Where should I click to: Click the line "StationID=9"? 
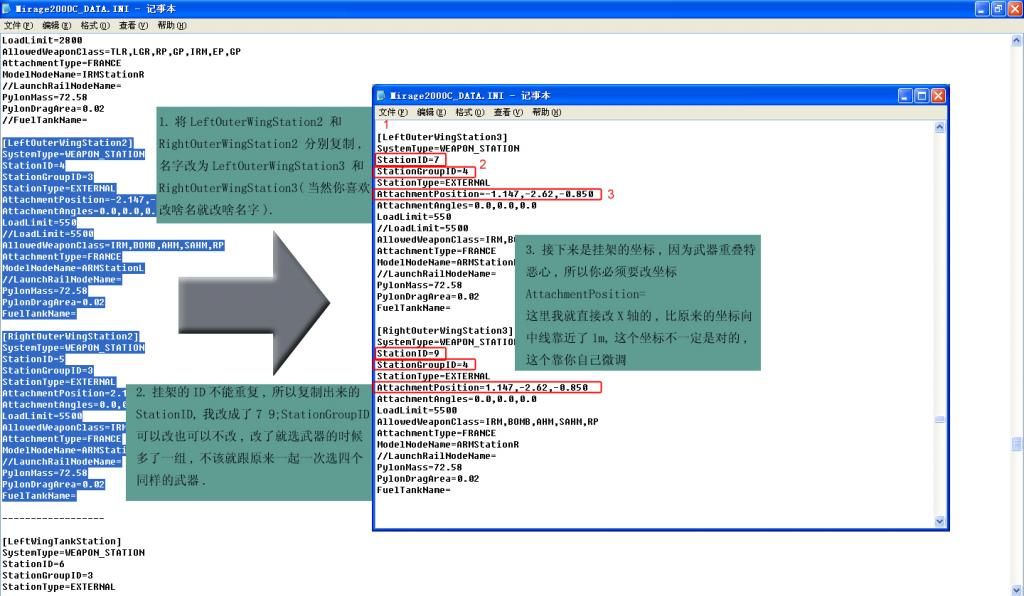coord(408,354)
